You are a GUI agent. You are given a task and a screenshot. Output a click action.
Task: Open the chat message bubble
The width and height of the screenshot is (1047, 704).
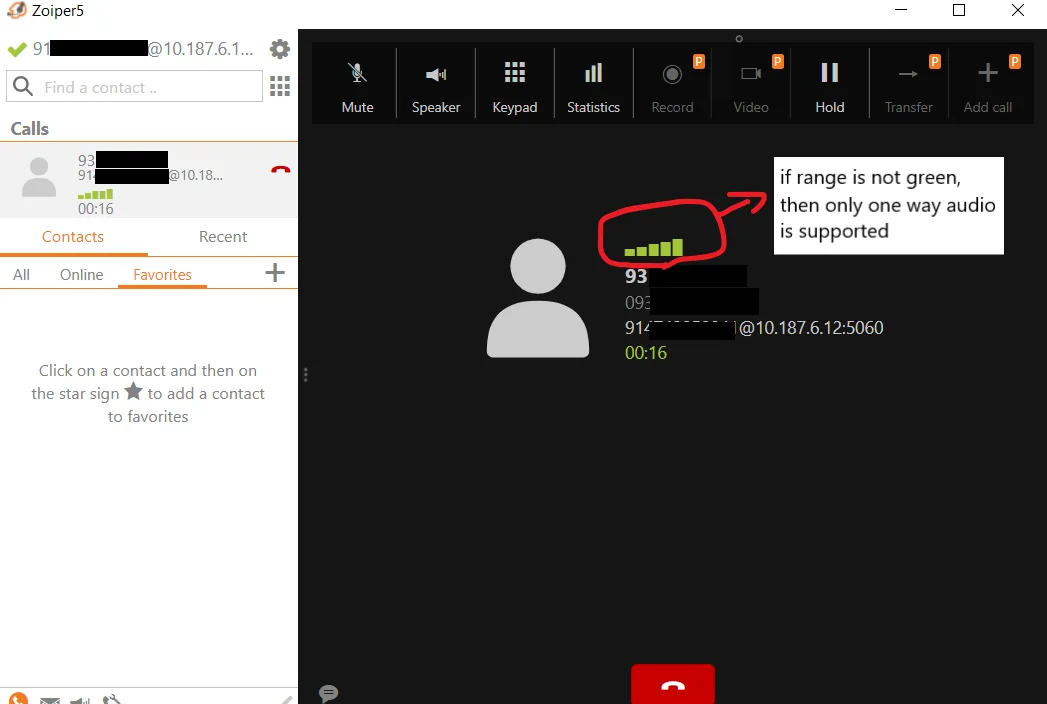pos(328,693)
